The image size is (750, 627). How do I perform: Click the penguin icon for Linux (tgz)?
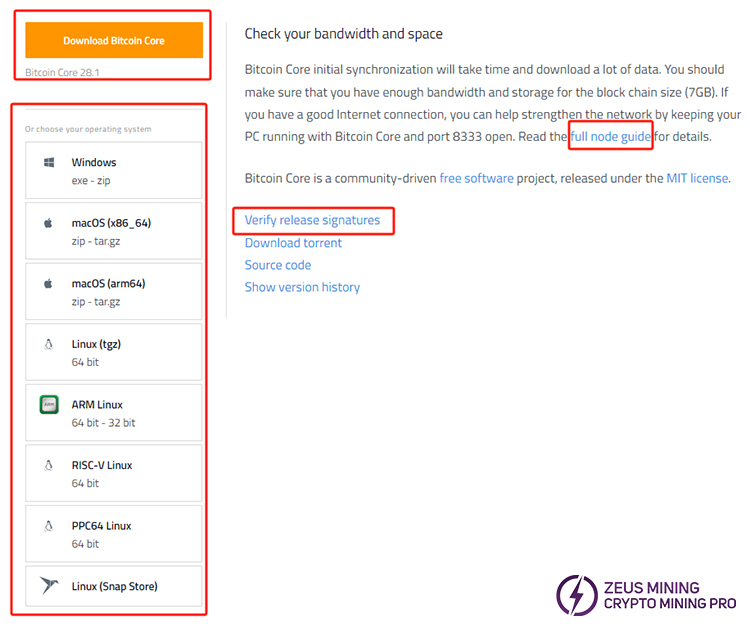tap(48, 344)
